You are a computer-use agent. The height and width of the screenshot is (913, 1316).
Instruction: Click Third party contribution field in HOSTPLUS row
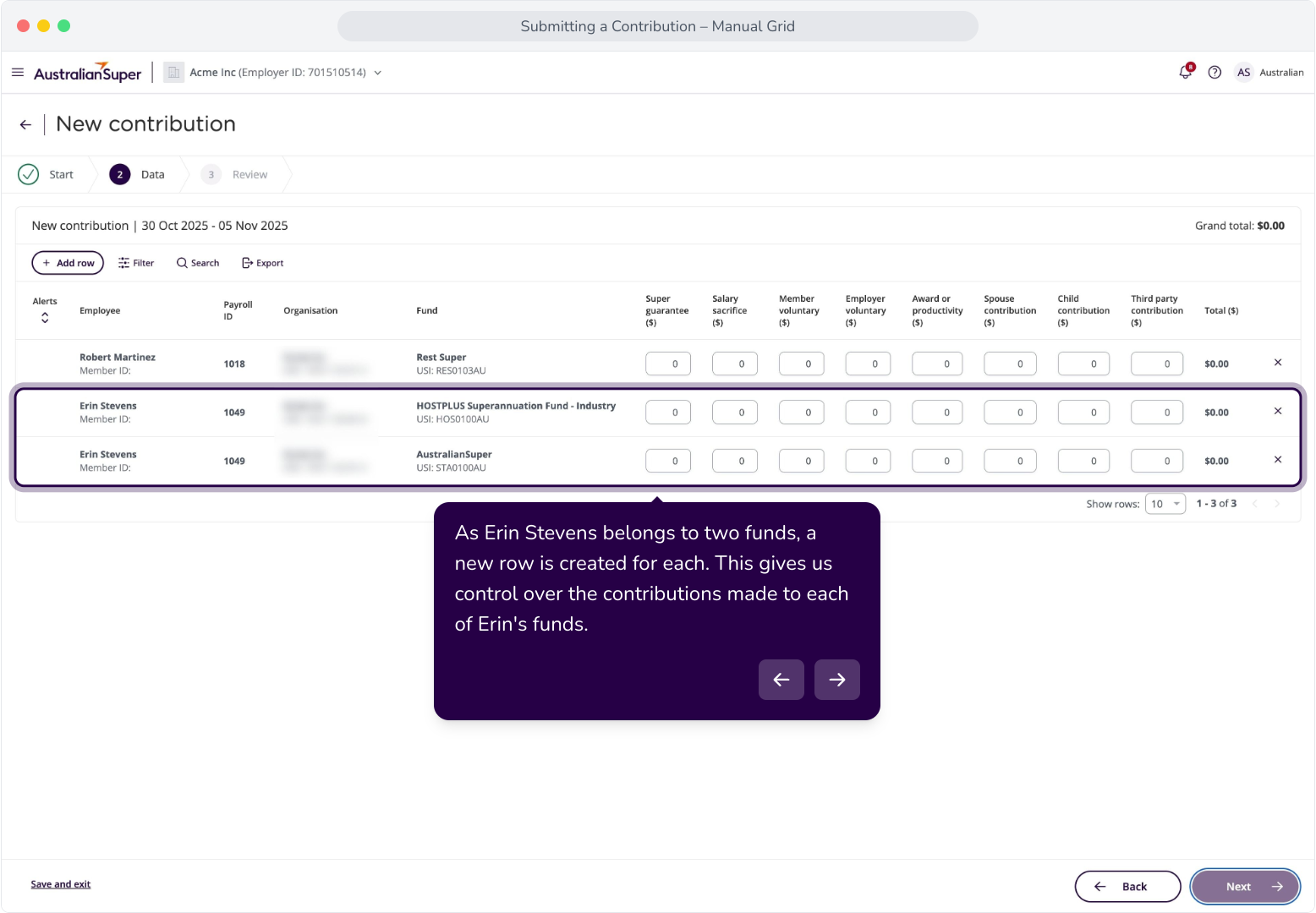(x=1158, y=413)
